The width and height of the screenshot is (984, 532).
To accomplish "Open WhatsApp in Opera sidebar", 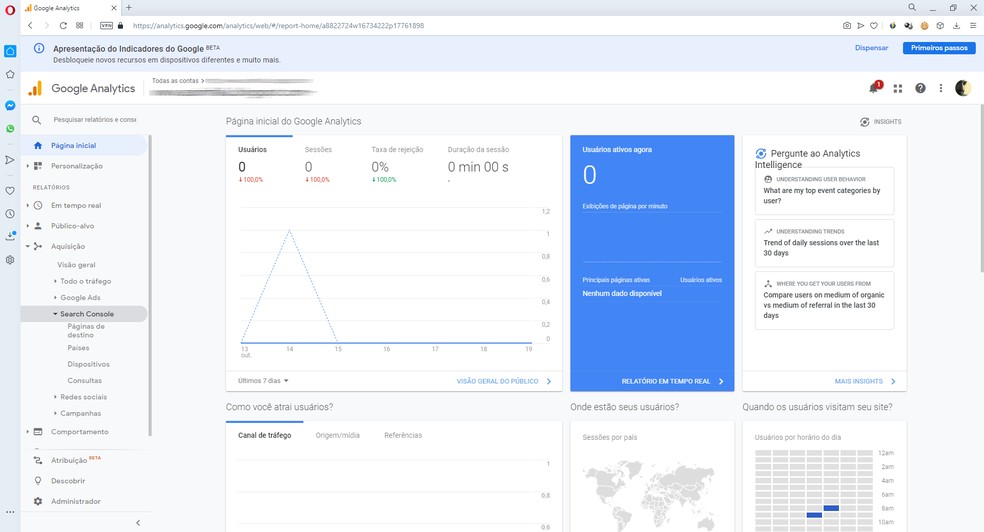I will coord(10,129).
